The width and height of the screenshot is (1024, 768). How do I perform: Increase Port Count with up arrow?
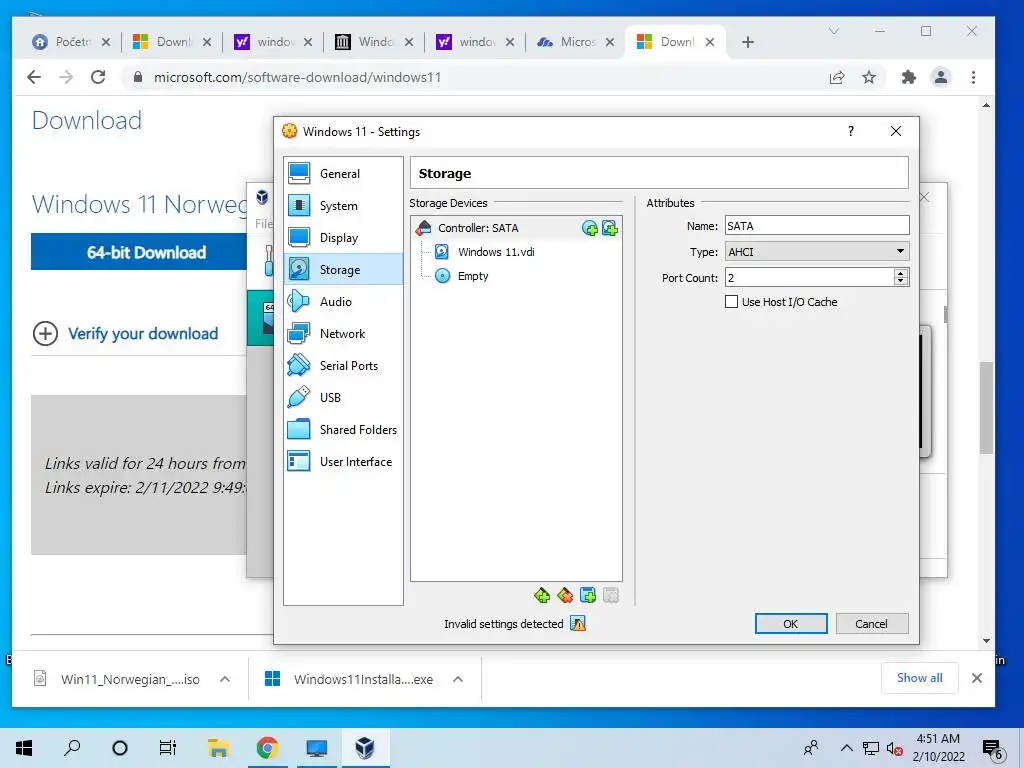pos(901,273)
